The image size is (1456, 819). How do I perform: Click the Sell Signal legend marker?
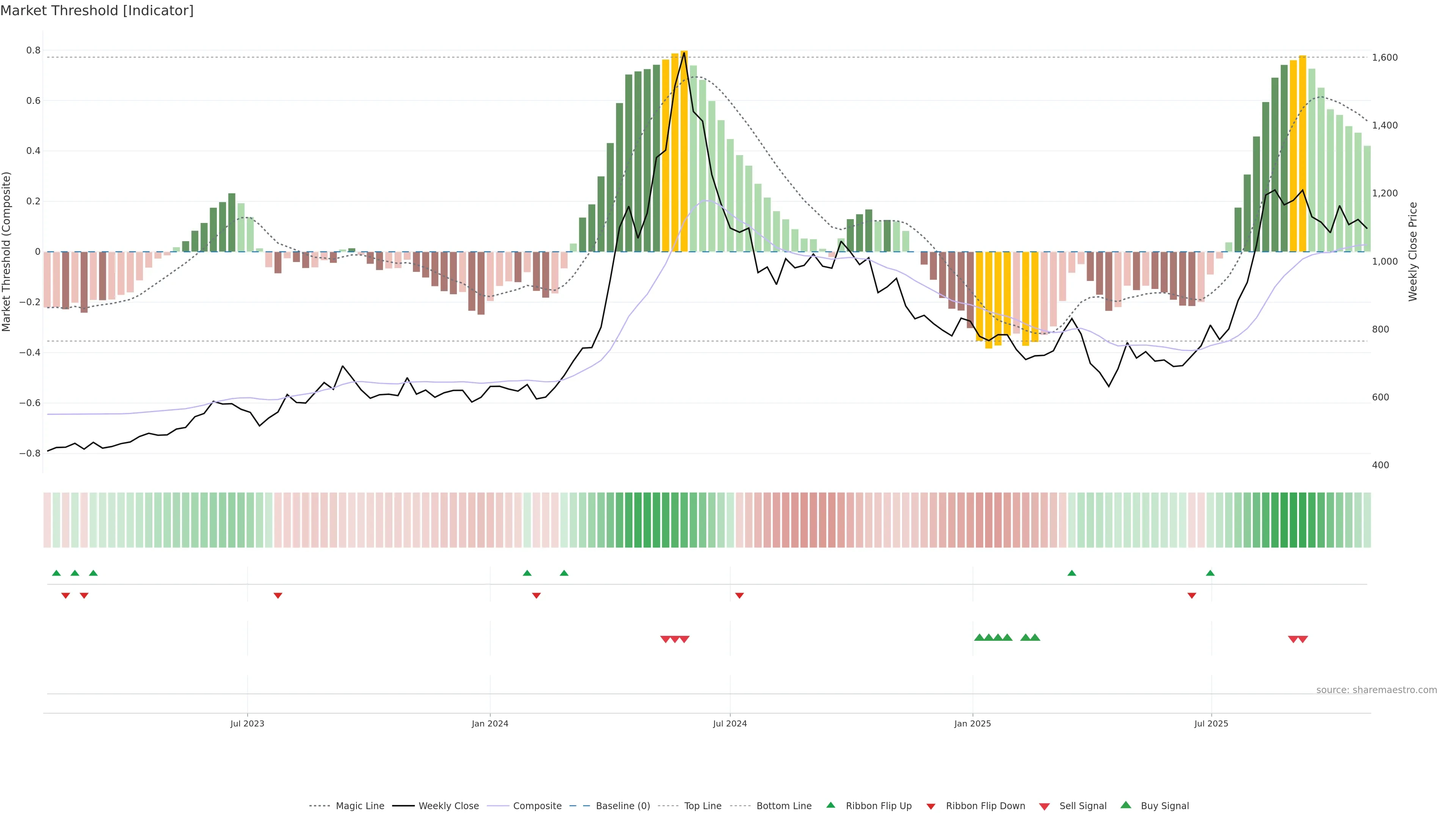1044,806
